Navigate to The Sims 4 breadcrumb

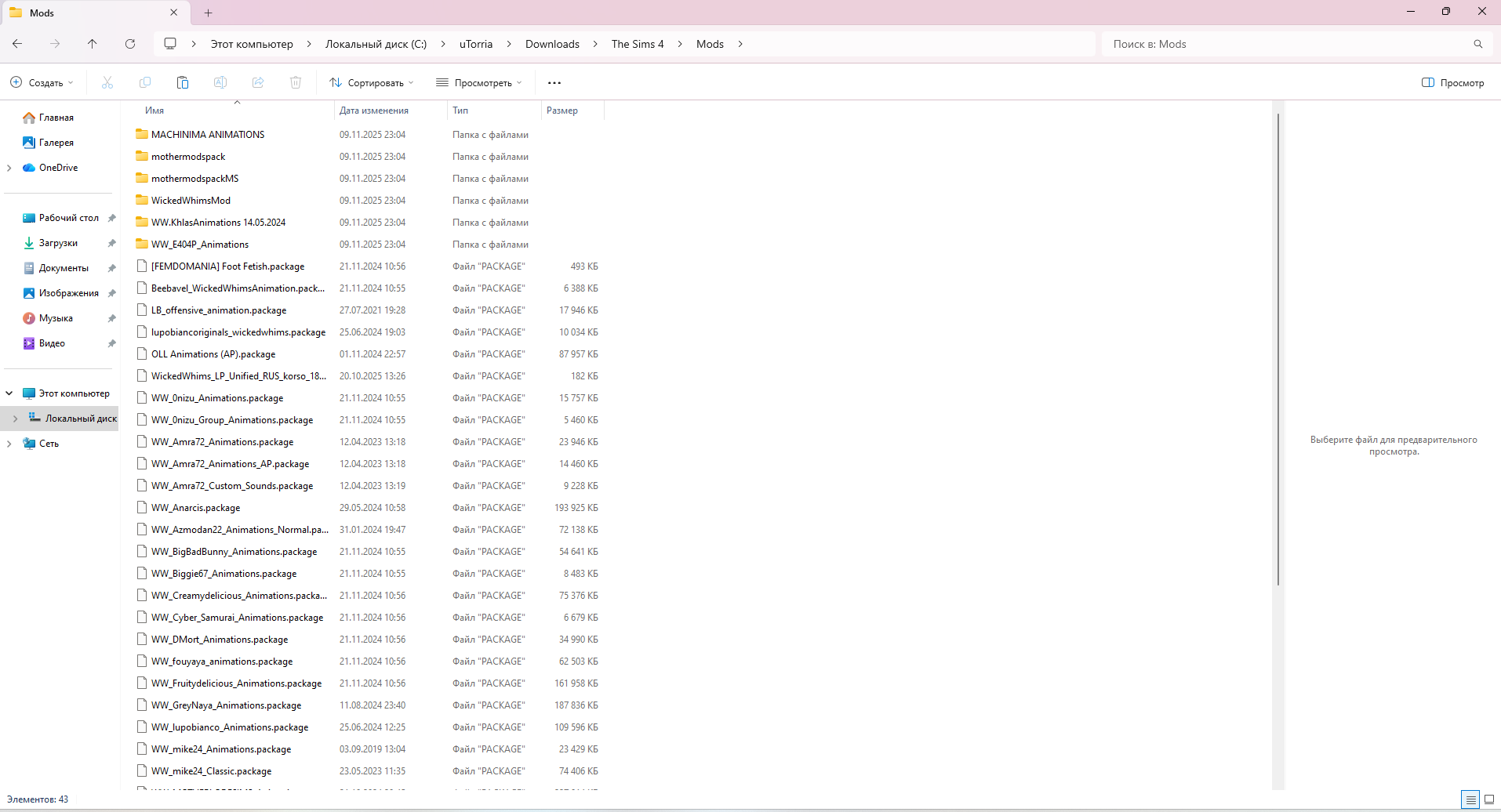click(x=637, y=44)
